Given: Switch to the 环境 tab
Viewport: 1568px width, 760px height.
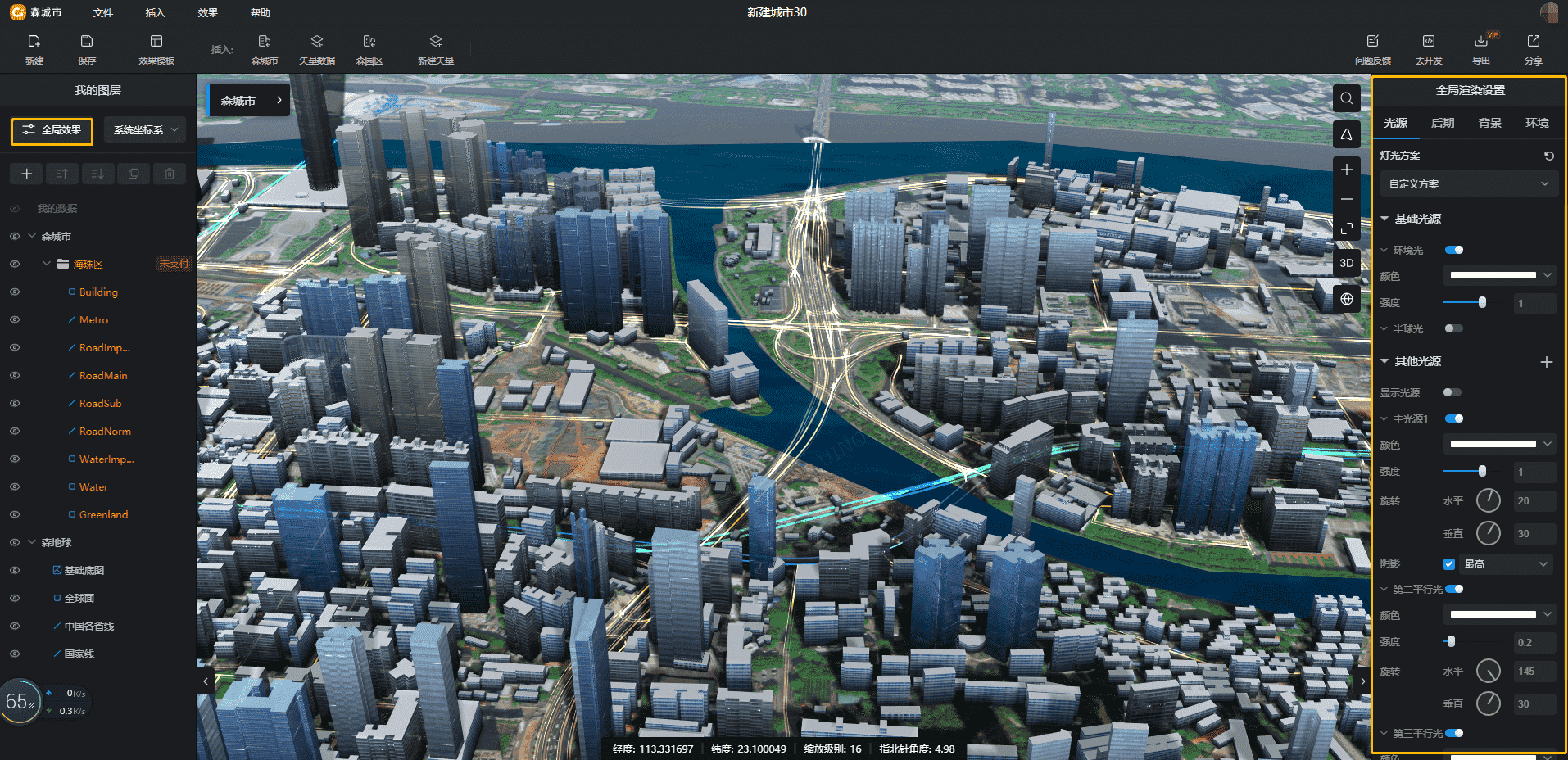Looking at the screenshot, I should point(1537,123).
